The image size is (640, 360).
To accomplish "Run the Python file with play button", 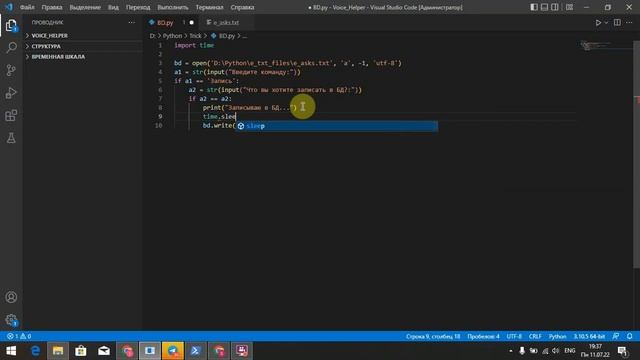I will [x=598, y=23].
